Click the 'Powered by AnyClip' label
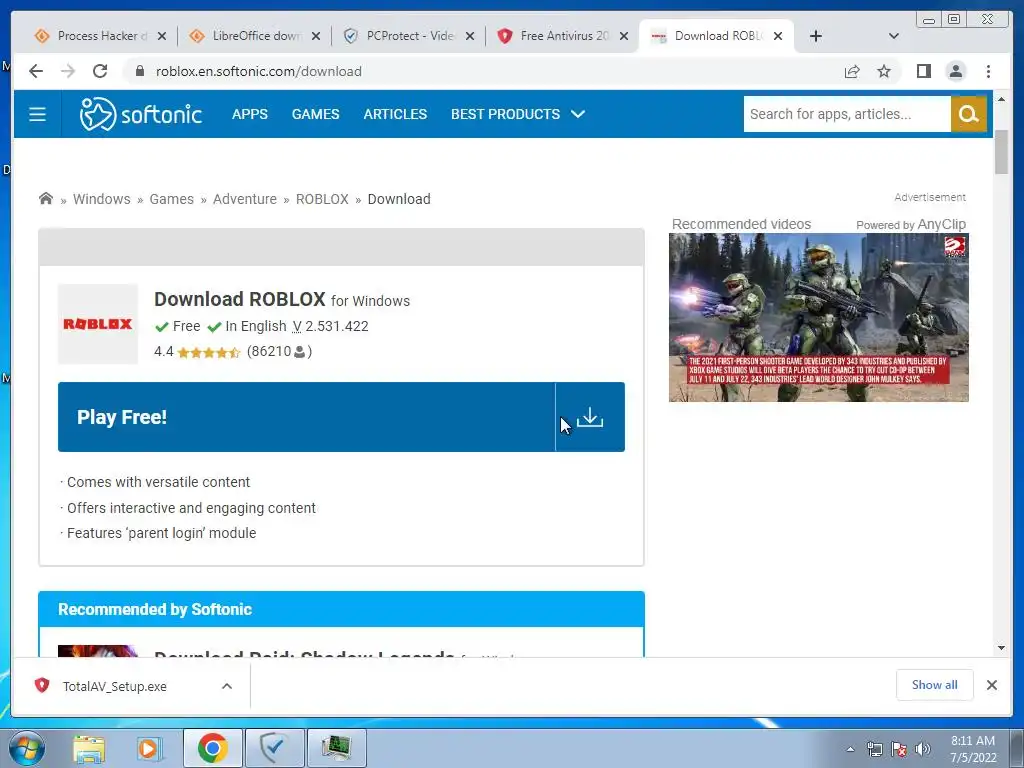 (x=911, y=224)
